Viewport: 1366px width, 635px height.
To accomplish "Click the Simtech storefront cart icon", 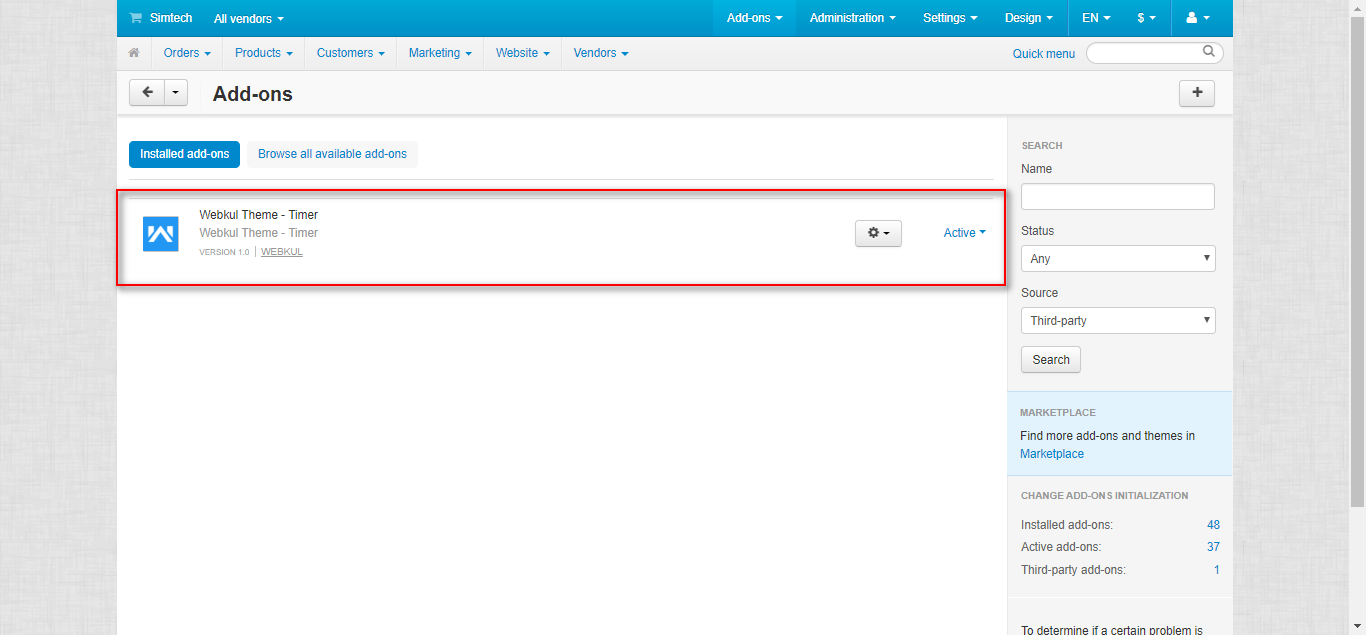I will (x=136, y=18).
